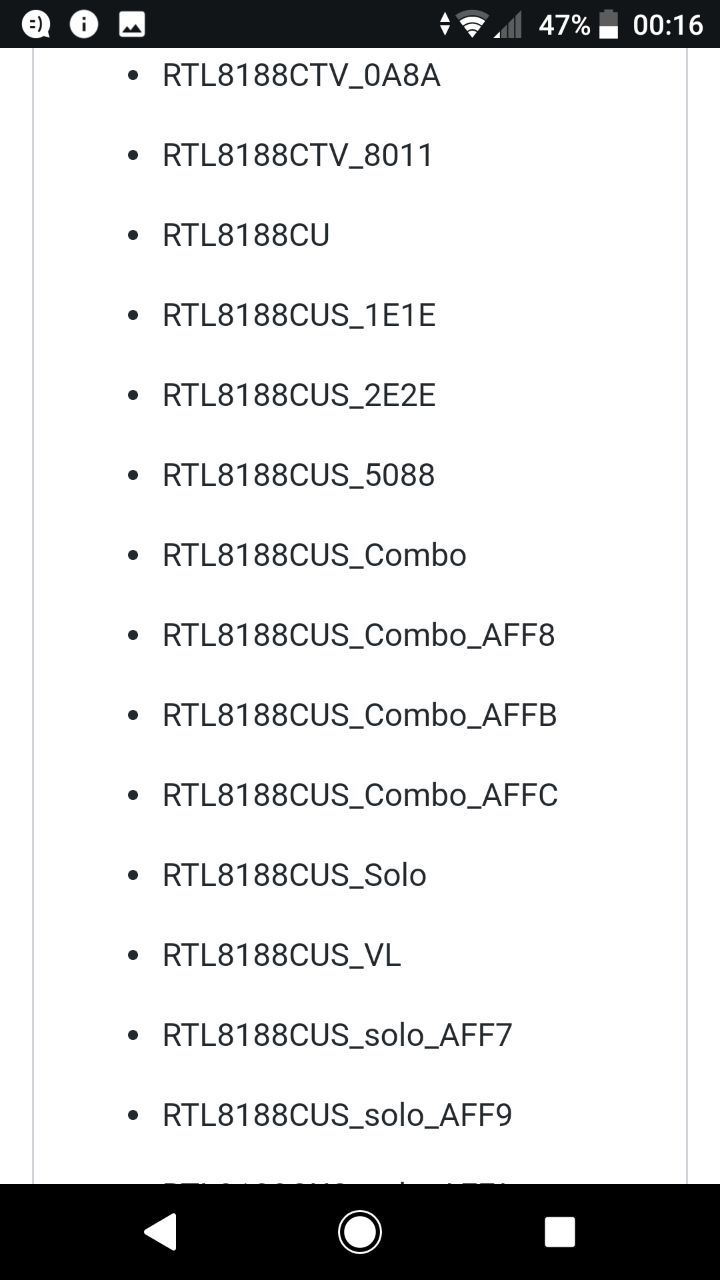This screenshot has height=1280, width=720.
Task: Tap the 00:16 clock in status bar
Action: tap(668, 25)
